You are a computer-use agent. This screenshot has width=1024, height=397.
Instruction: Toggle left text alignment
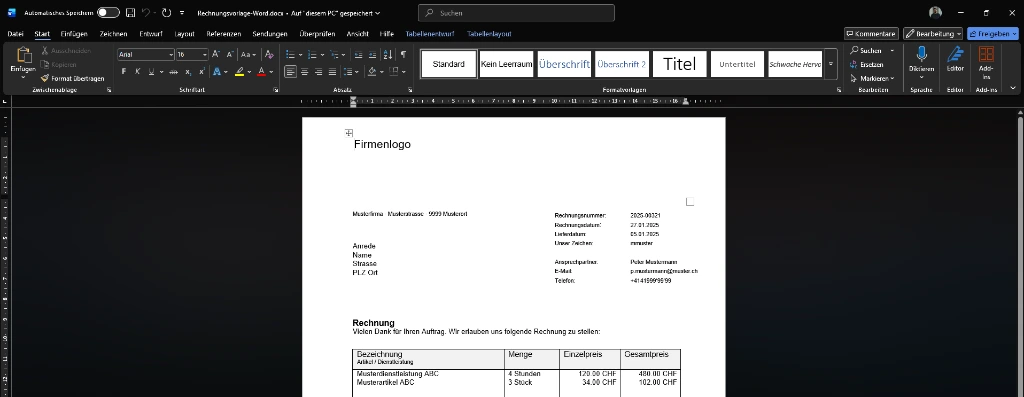290,72
